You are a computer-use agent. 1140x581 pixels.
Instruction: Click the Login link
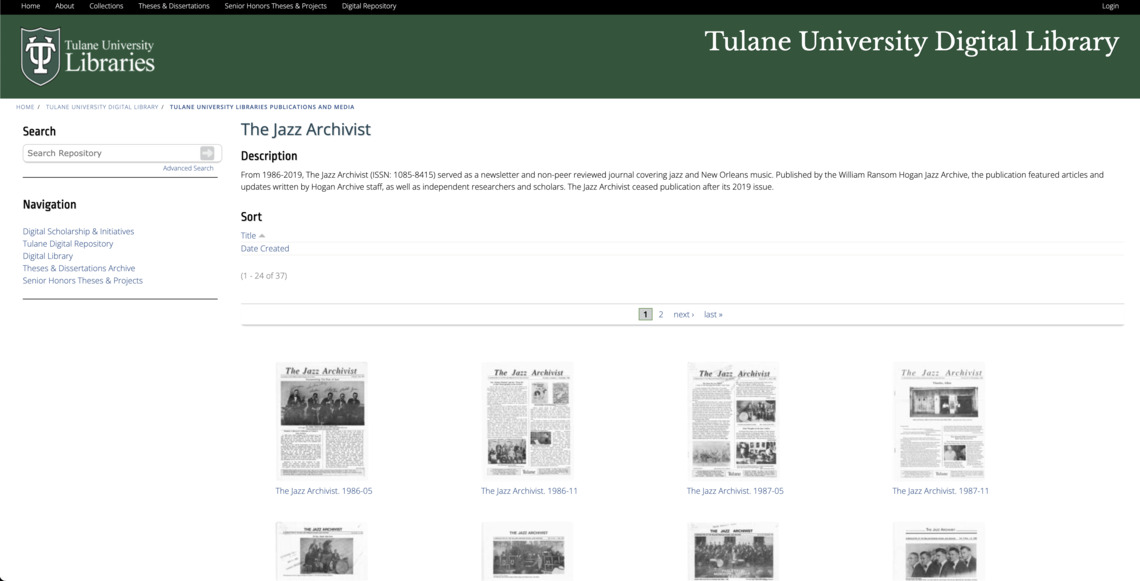click(x=1110, y=6)
